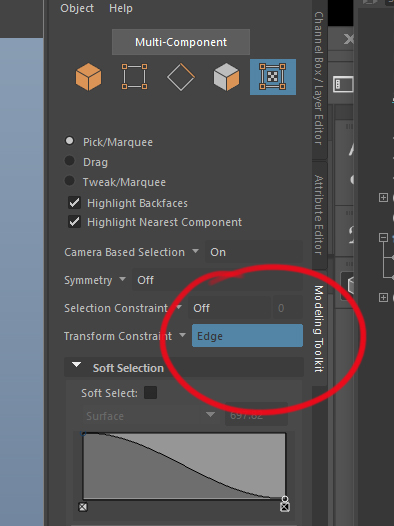Click Transform Constraint Edge value field
The height and width of the screenshot is (526, 394).
tap(247, 335)
